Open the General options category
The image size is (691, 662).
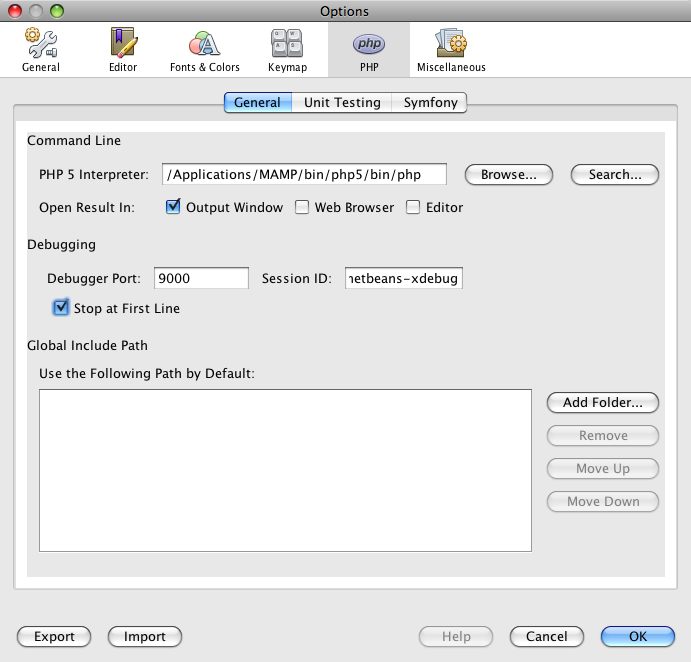tap(41, 50)
